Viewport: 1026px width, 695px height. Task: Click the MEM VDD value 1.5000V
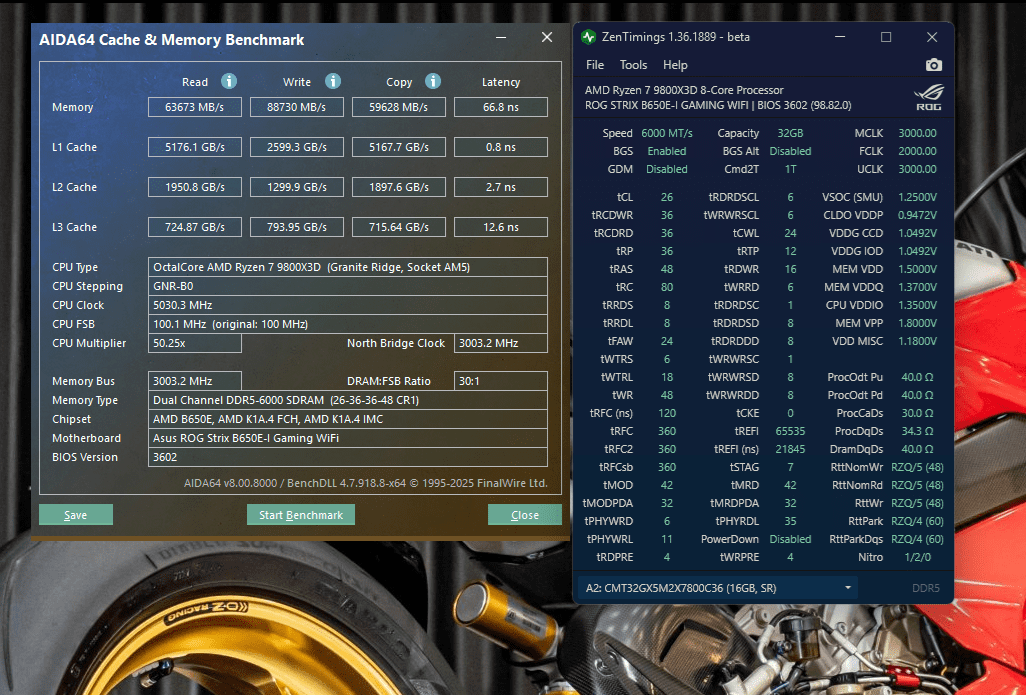click(x=917, y=269)
